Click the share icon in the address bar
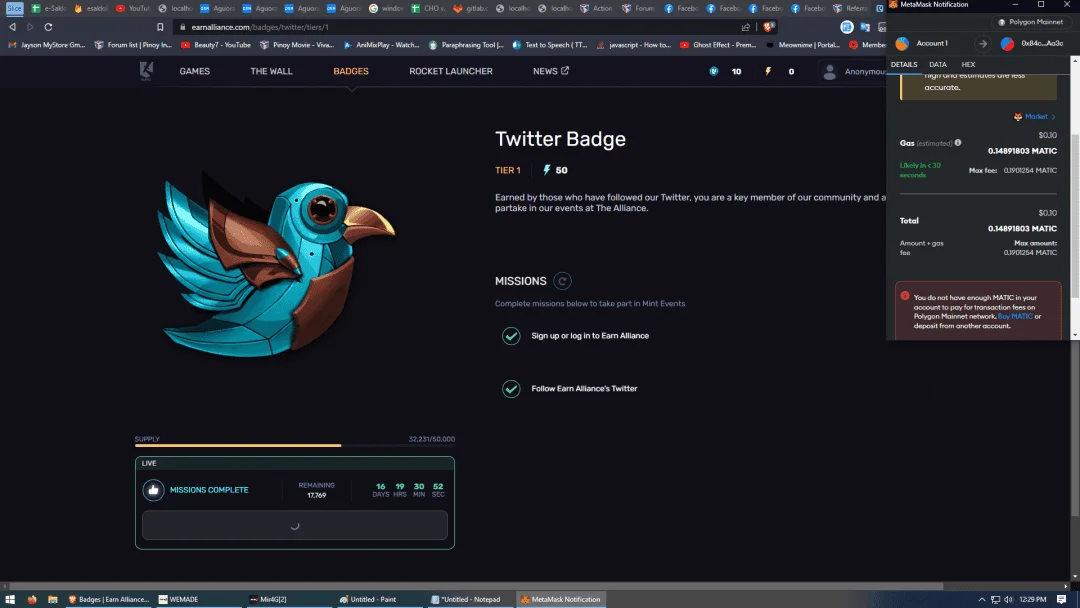 [x=746, y=27]
